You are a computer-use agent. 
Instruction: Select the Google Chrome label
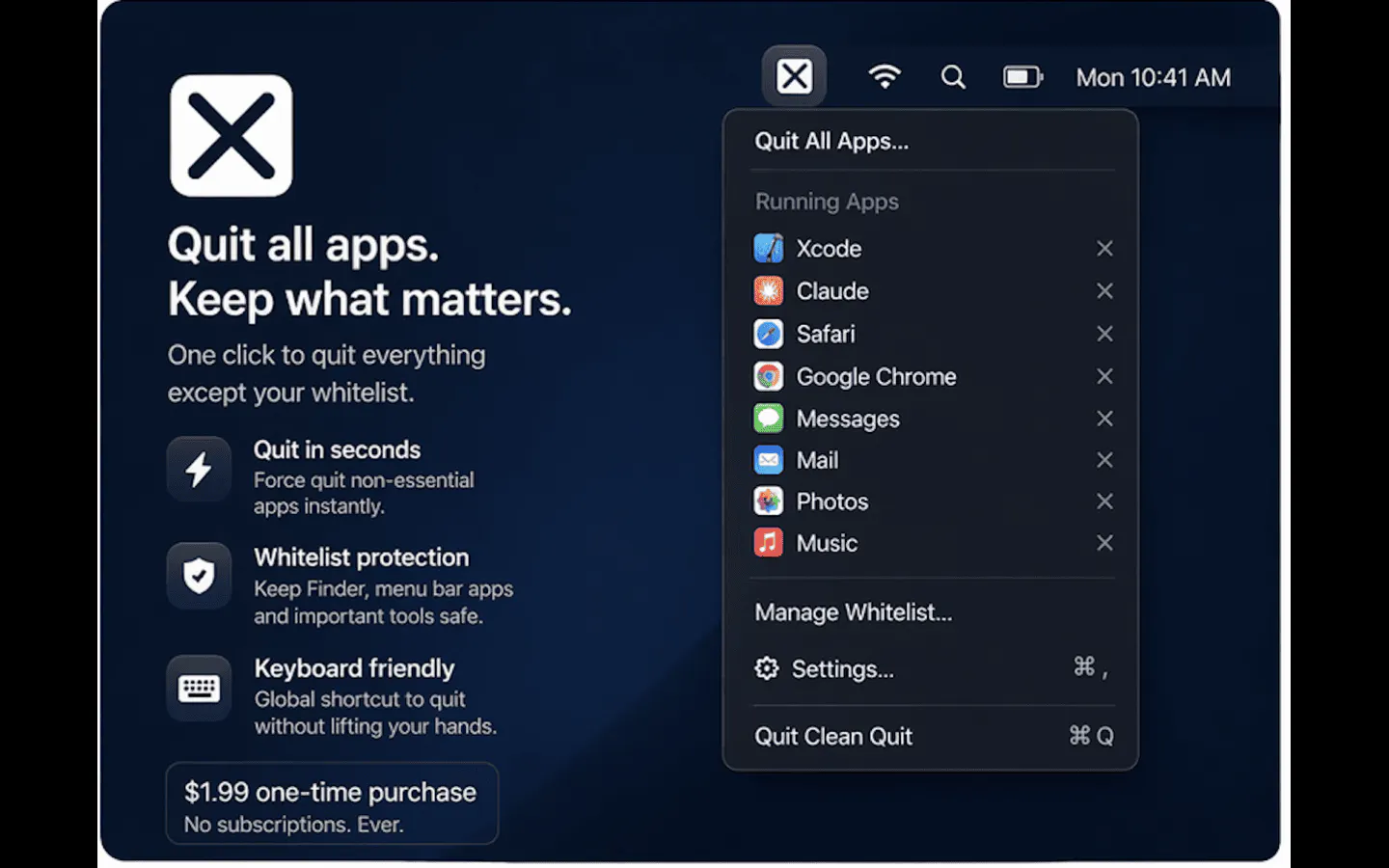coord(876,377)
